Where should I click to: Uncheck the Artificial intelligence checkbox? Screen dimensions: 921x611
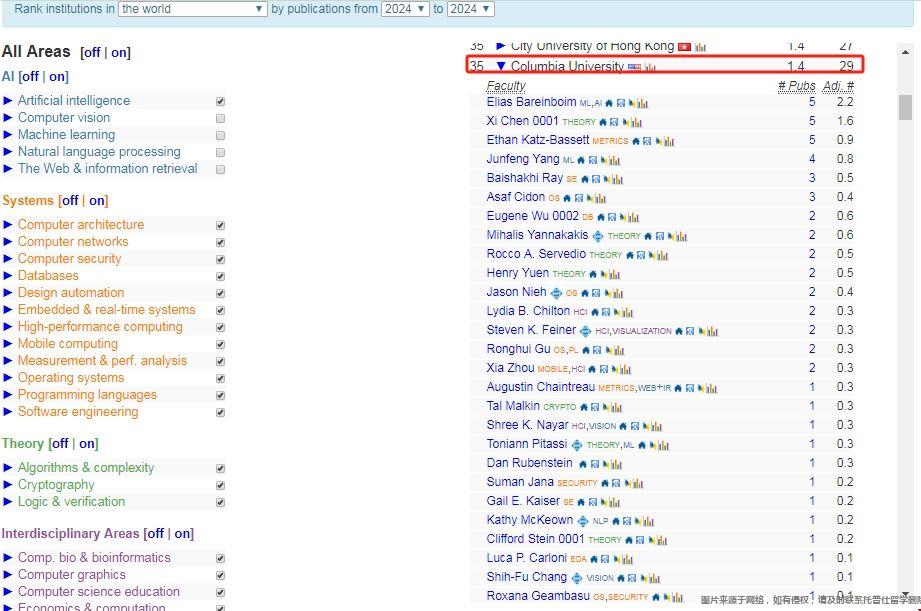coord(220,102)
